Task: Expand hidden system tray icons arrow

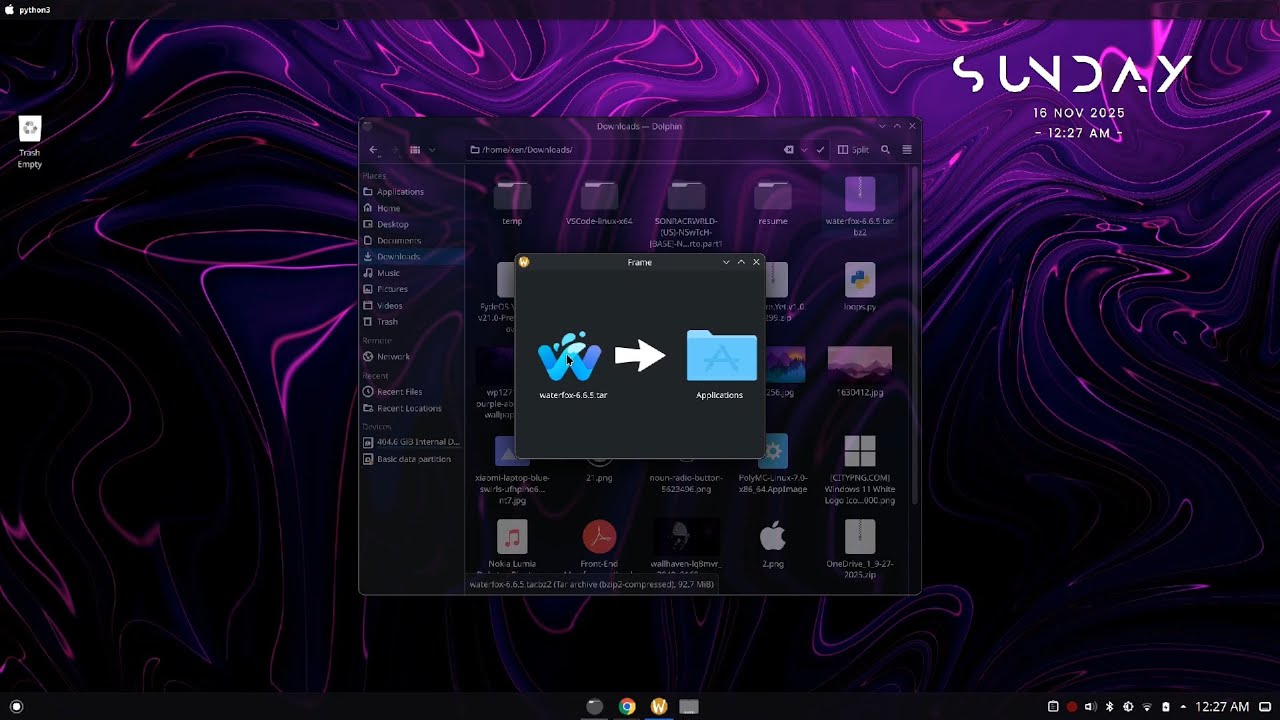Action: (1183, 707)
